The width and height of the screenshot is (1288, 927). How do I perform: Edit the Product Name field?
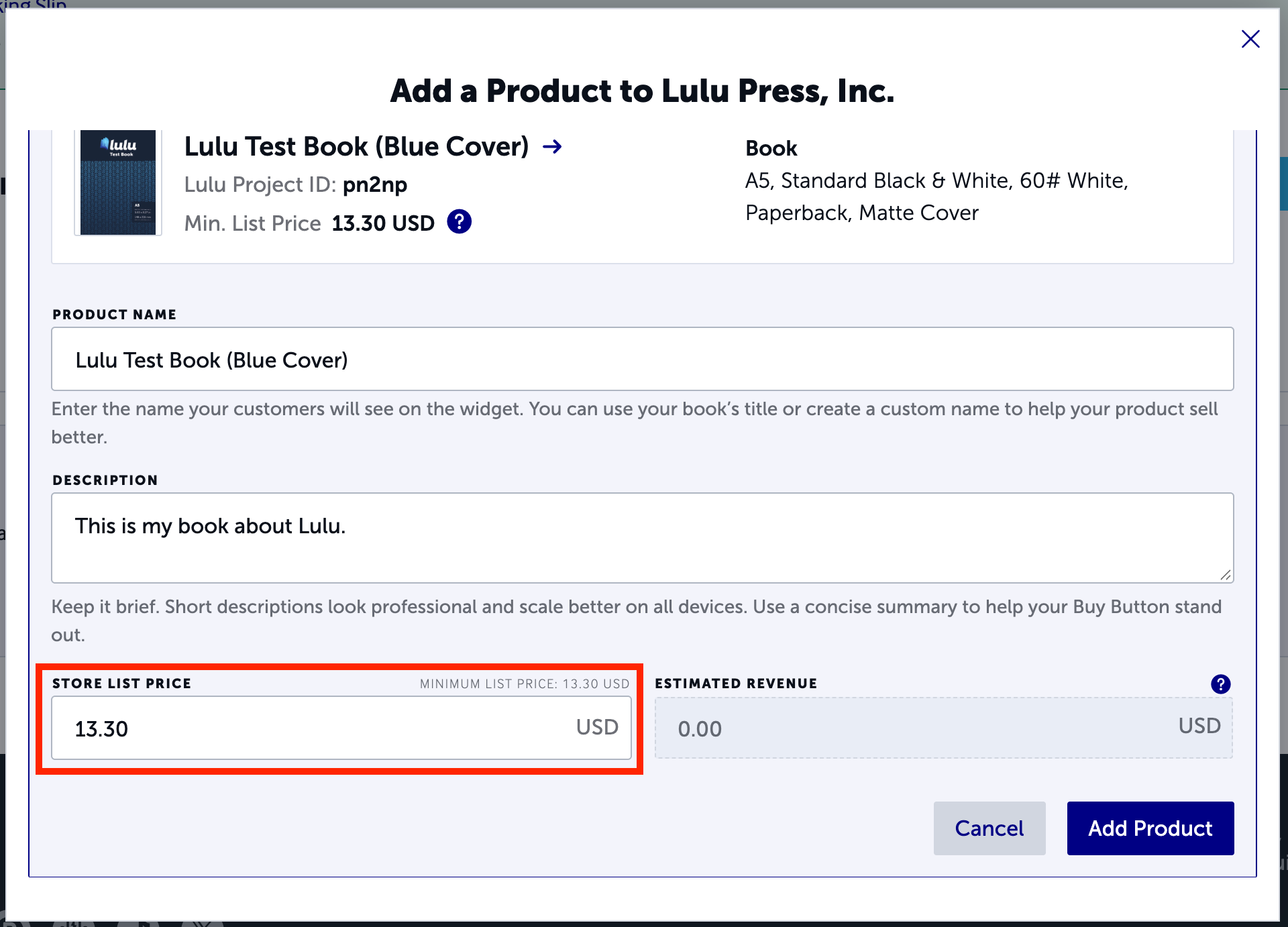click(643, 359)
